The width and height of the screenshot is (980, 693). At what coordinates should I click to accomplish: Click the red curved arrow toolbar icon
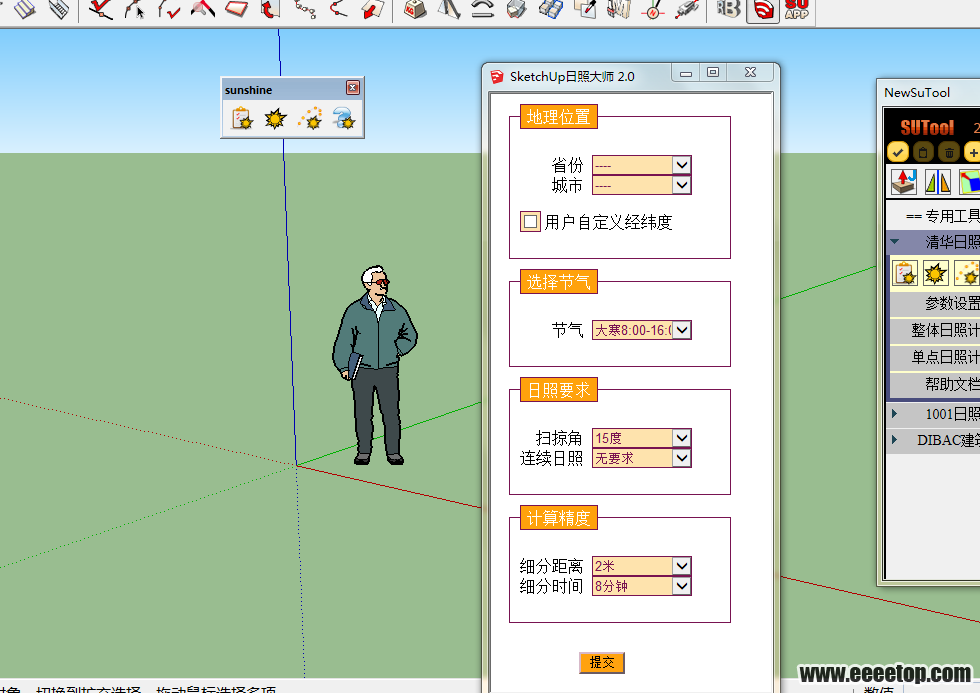pos(270,9)
